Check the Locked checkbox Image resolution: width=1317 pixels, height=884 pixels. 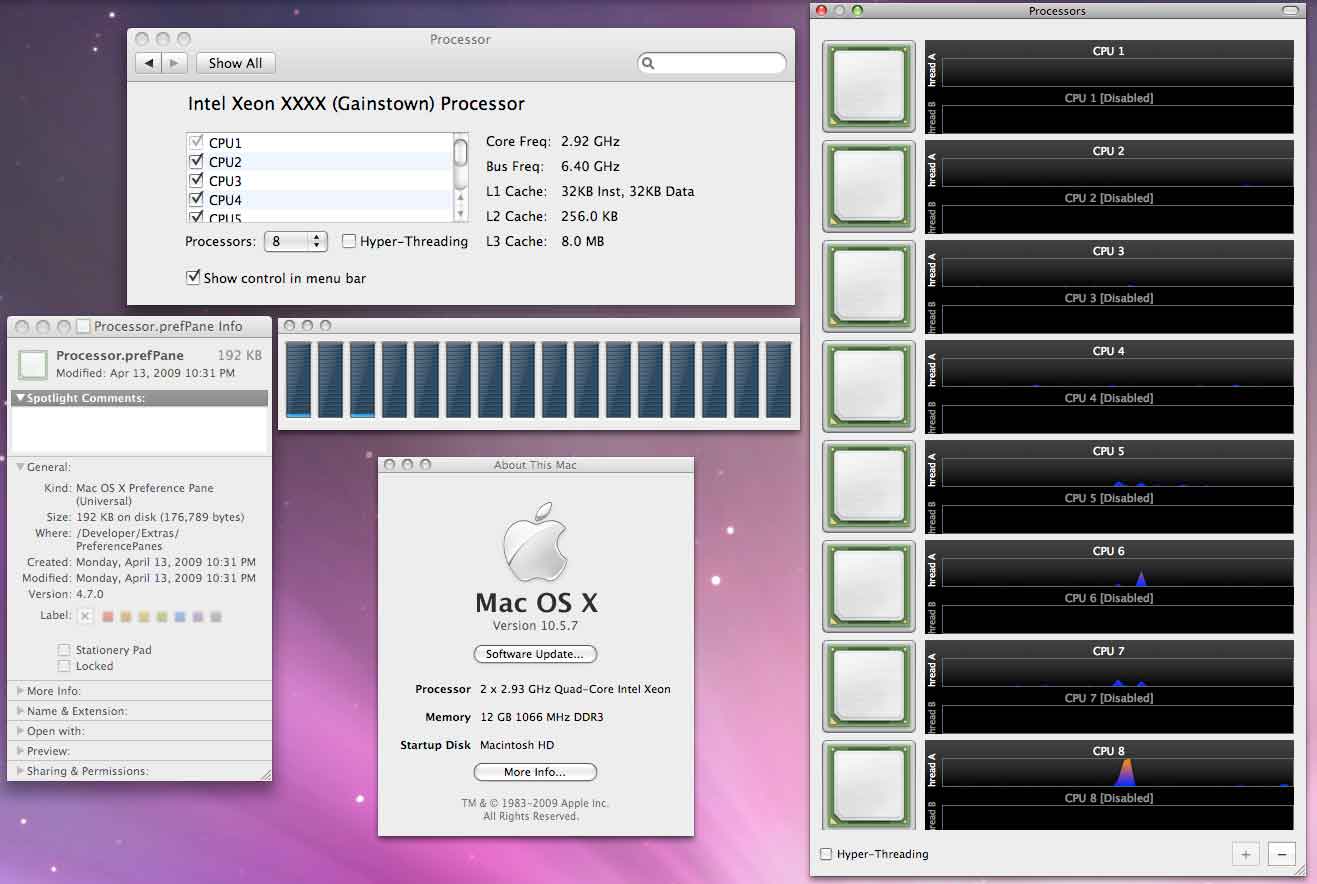tap(64, 666)
